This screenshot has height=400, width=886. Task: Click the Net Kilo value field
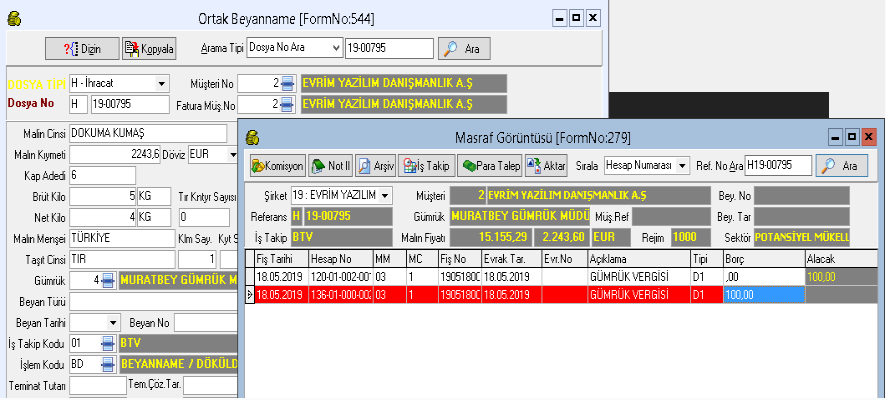click(x=102, y=218)
